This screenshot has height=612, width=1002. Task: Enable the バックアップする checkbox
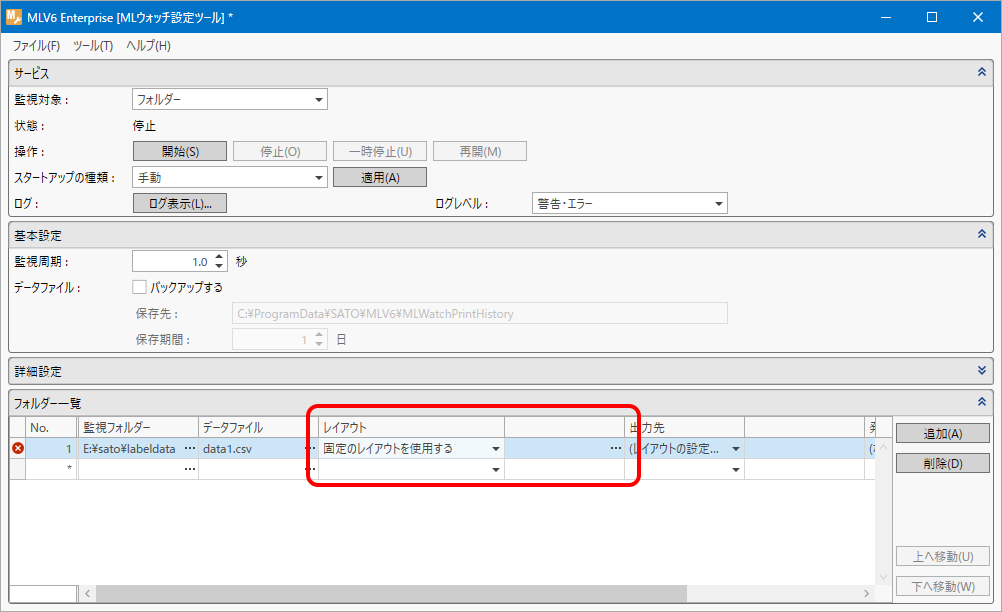click(x=139, y=287)
